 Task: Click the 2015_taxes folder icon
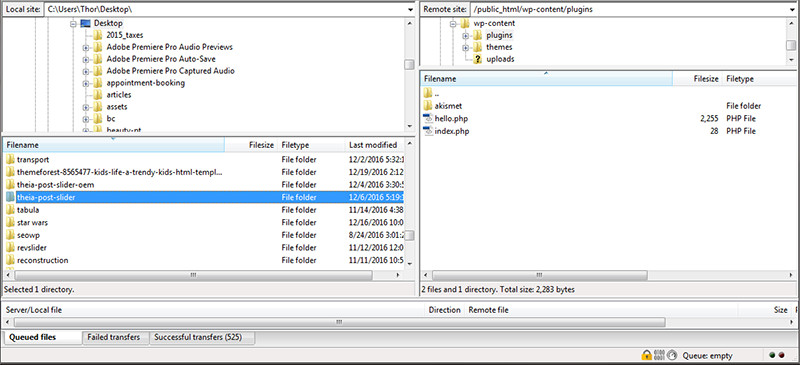98,35
